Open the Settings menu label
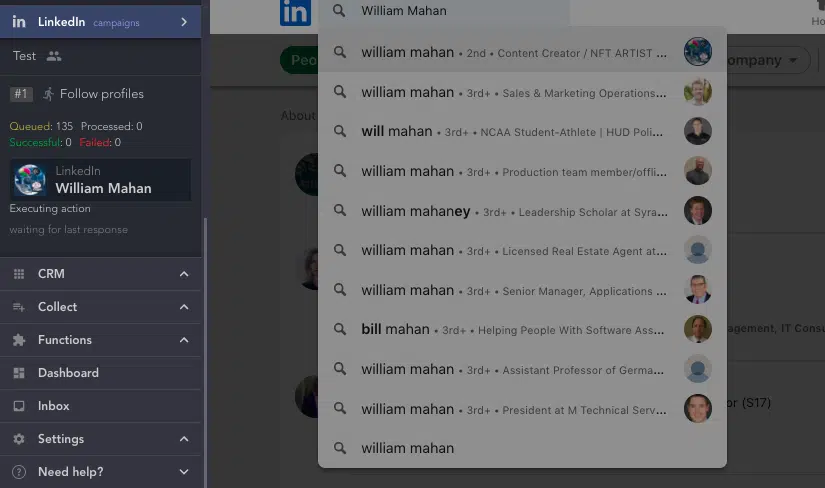 pyautogui.click(x=61, y=439)
